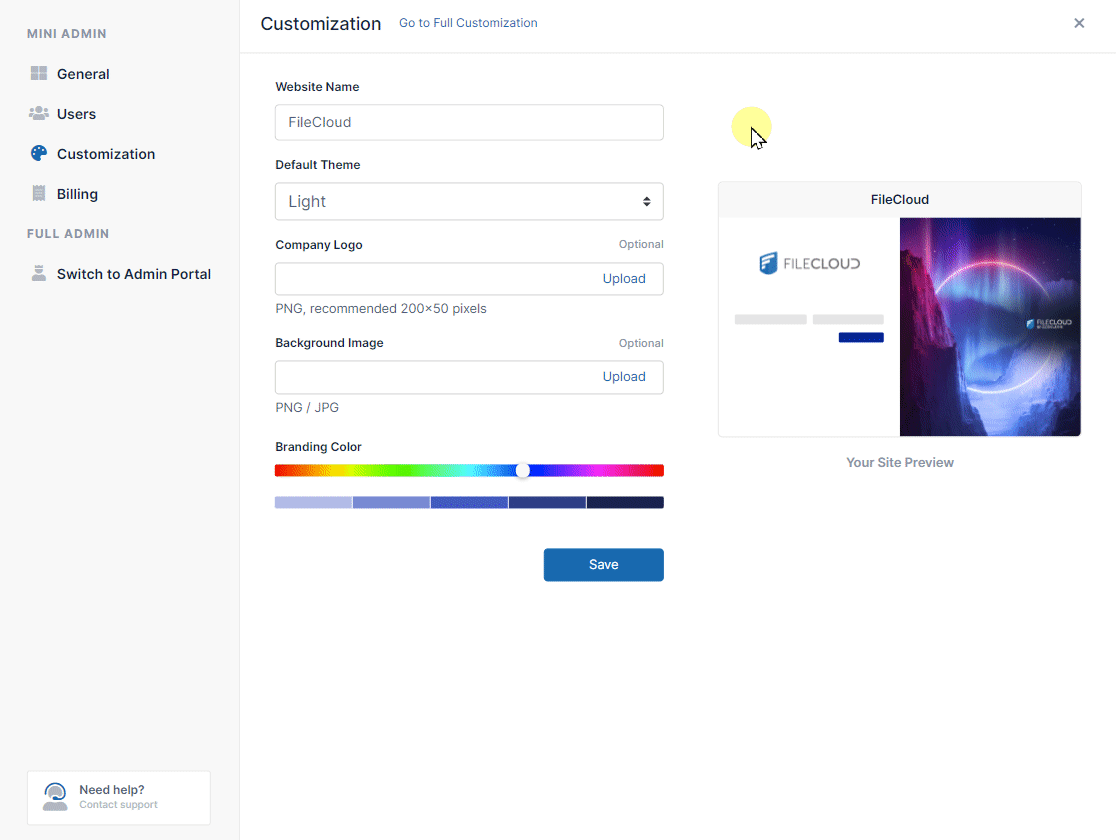
Task: Select the Billing icon in the sidebar
Action: (40, 193)
